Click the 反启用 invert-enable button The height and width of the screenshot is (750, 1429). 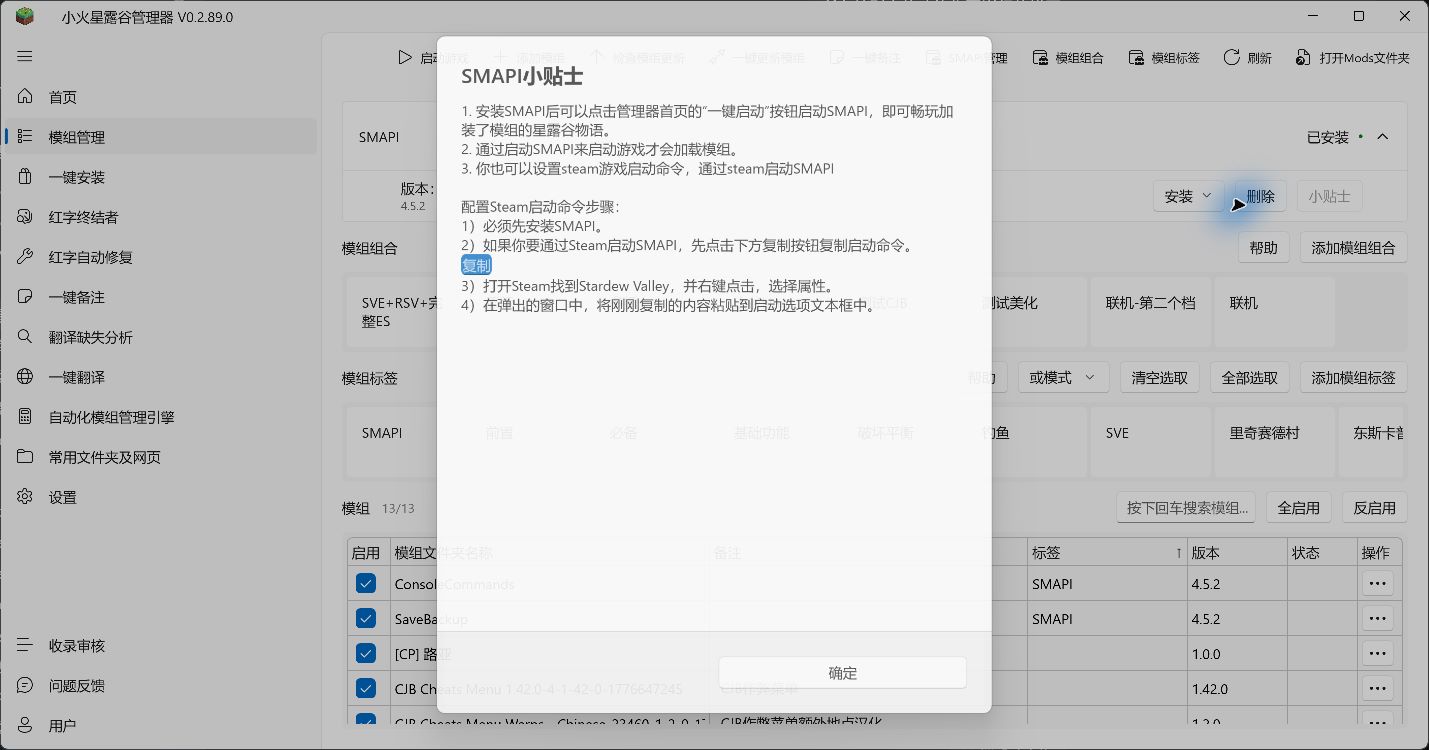(1374, 508)
